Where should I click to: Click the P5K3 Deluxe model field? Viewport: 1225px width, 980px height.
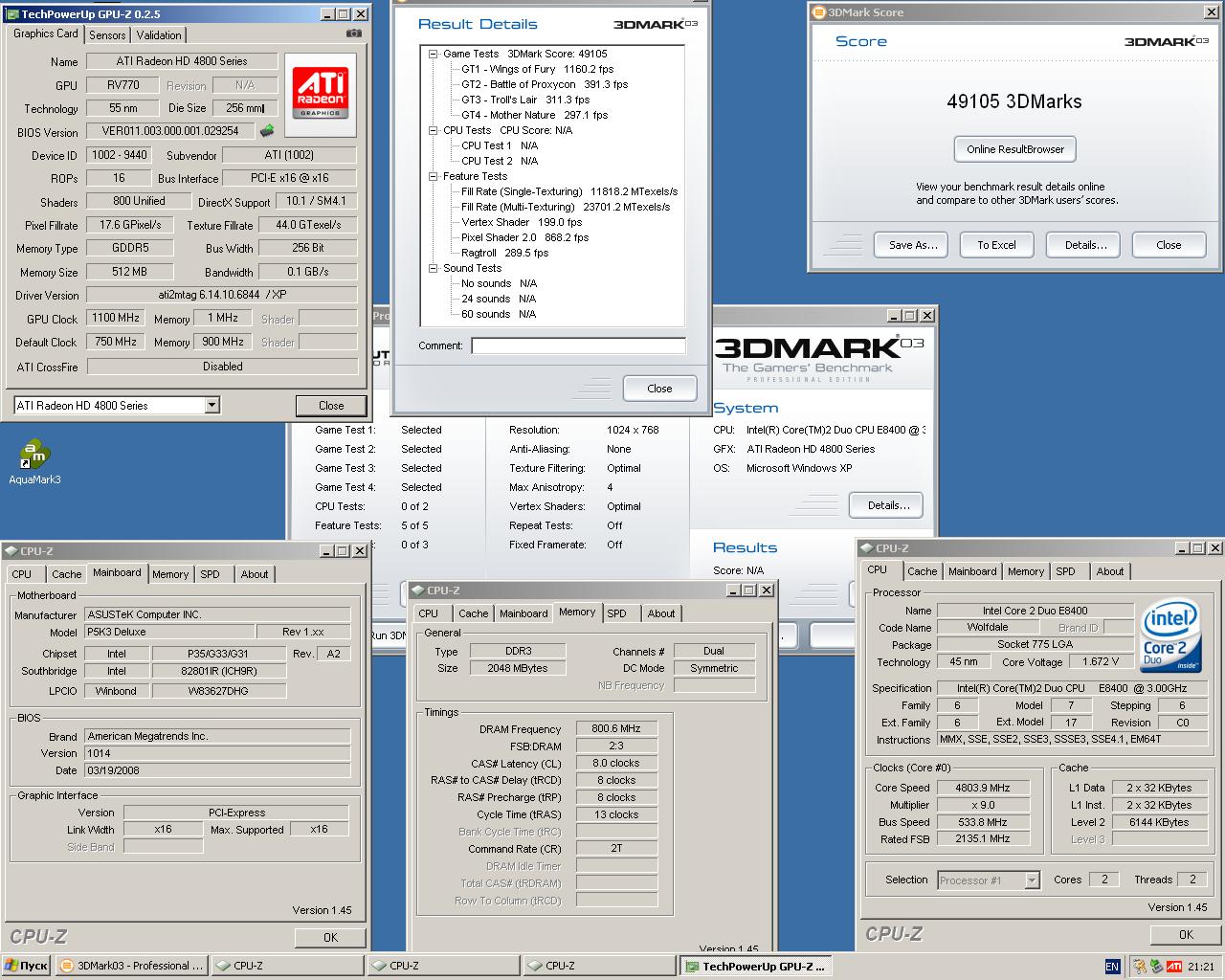click(x=169, y=632)
